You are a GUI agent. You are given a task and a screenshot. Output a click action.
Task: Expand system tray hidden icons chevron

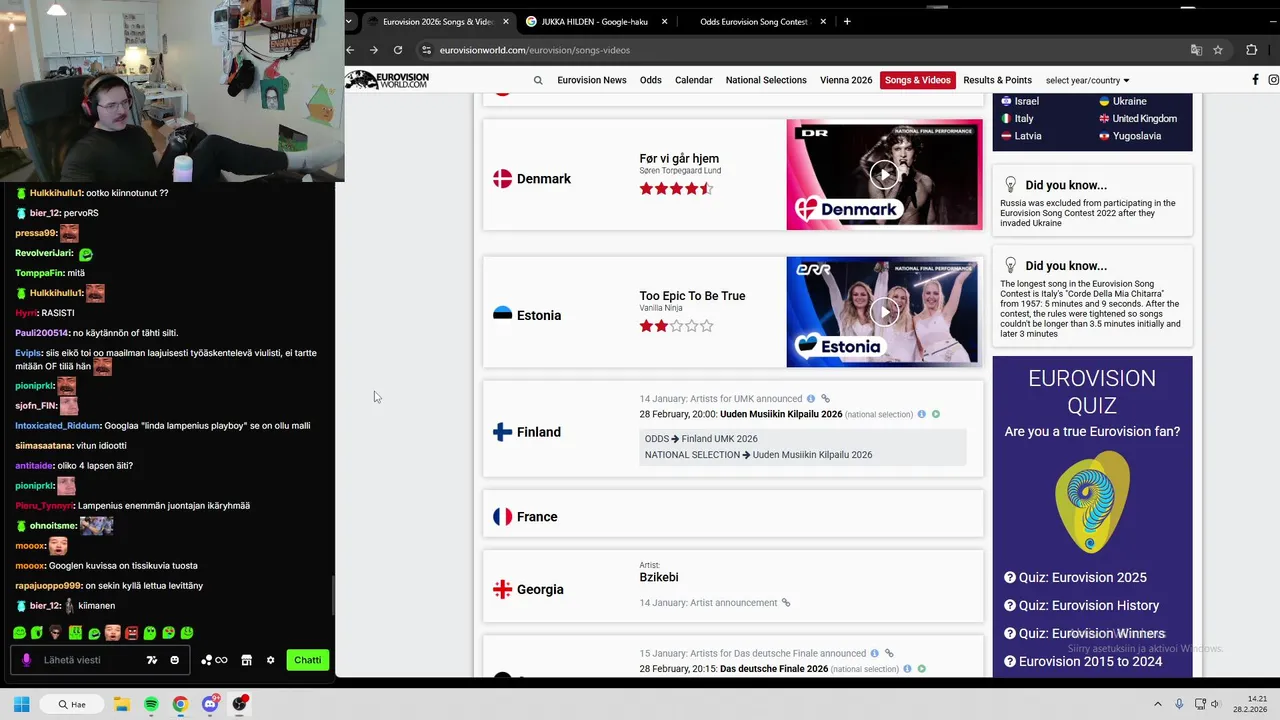tap(1158, 704)
